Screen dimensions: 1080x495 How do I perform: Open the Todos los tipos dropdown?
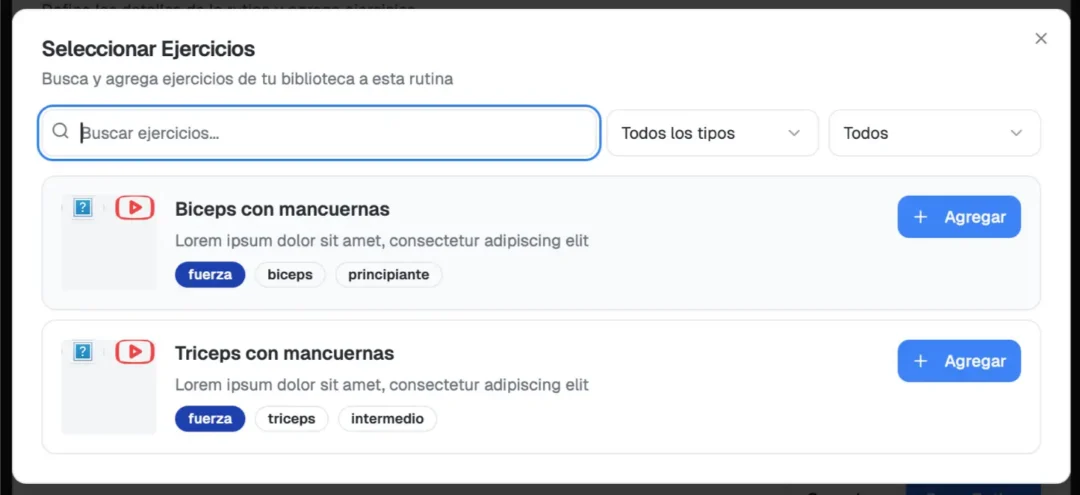[x=712, y=133]
